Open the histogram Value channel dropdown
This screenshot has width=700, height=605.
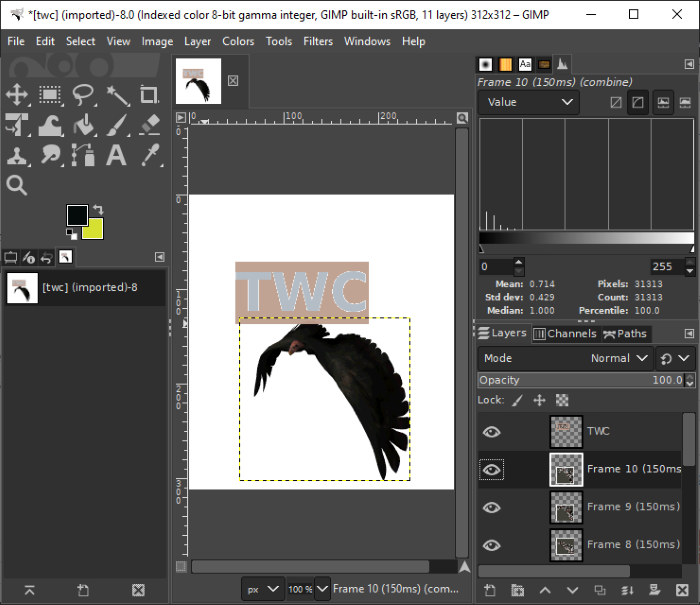click(529, 102)
